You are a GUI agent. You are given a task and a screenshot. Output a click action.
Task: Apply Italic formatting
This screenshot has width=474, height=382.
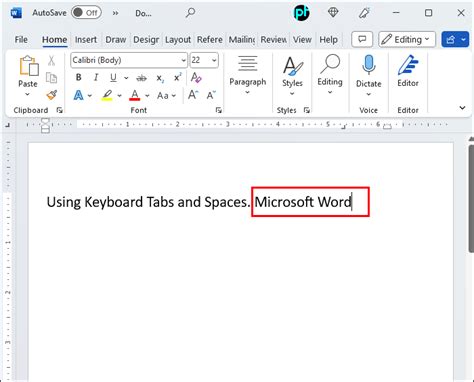96,78
